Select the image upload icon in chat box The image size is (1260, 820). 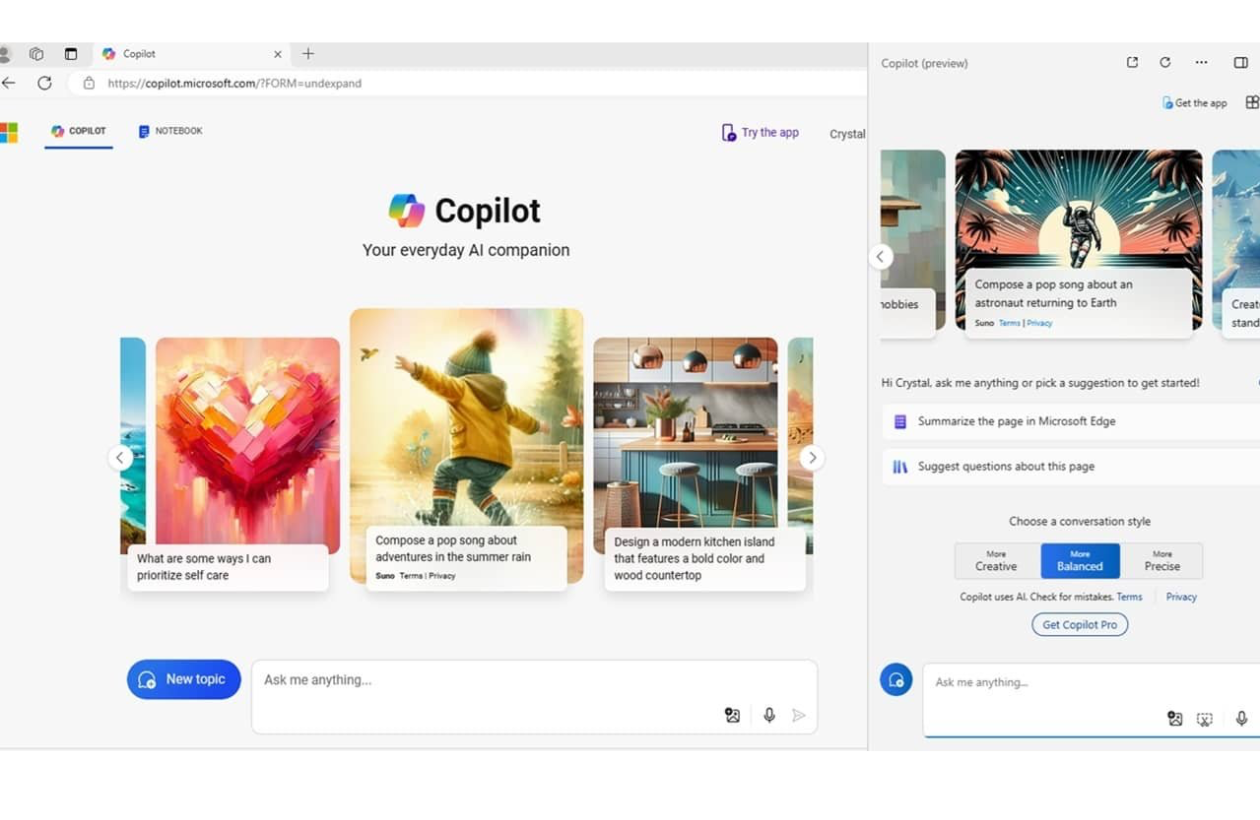click(x=733, y=715)
